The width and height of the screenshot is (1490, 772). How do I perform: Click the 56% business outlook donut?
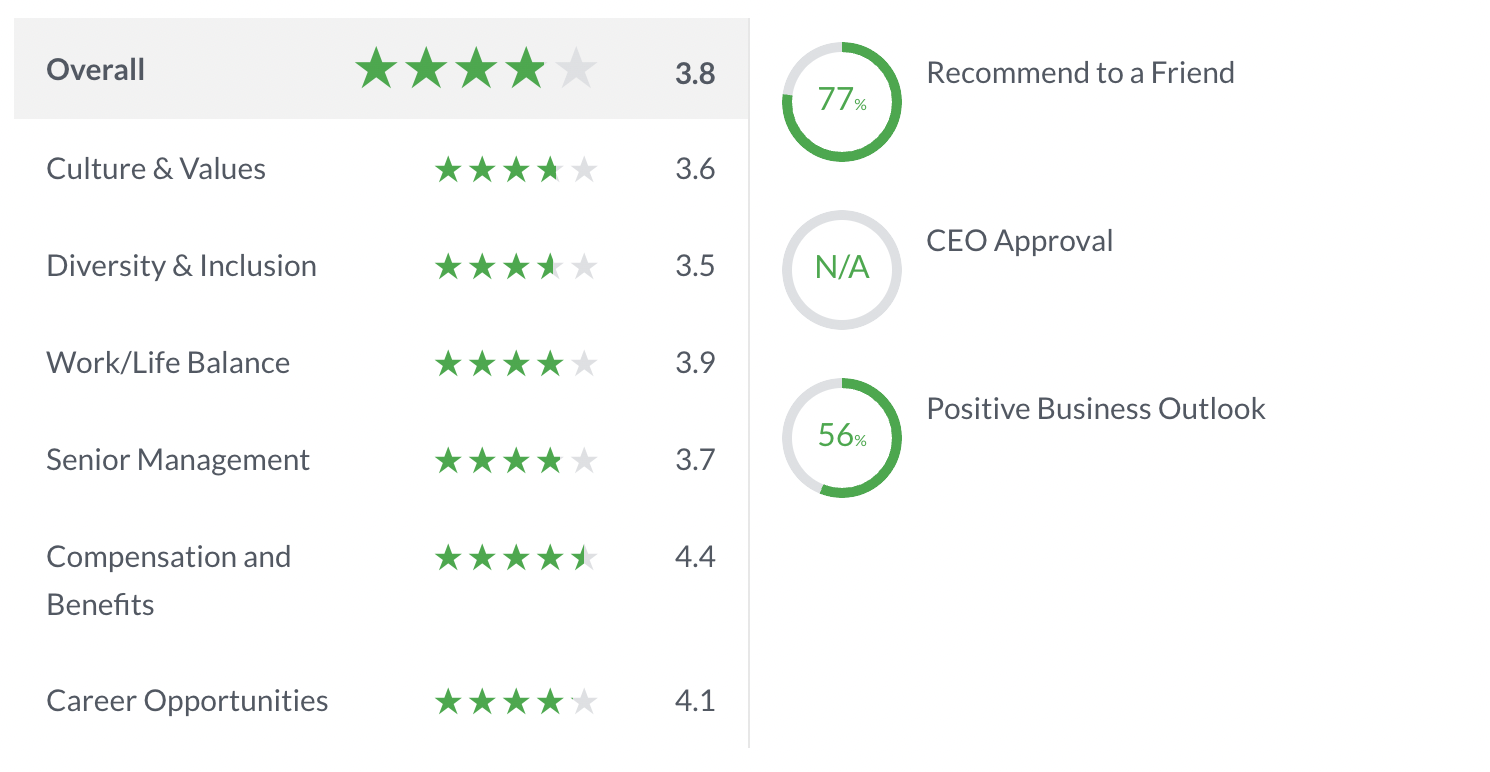point(842,438)
